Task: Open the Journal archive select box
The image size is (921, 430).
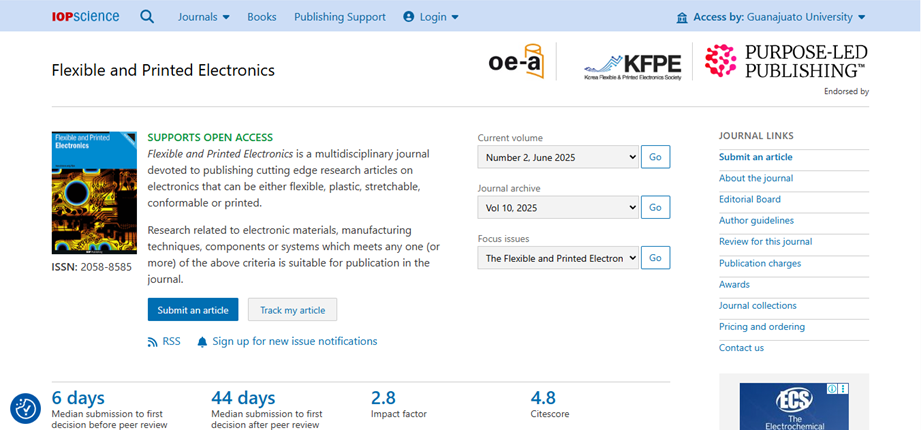Action: coord(558,207)
